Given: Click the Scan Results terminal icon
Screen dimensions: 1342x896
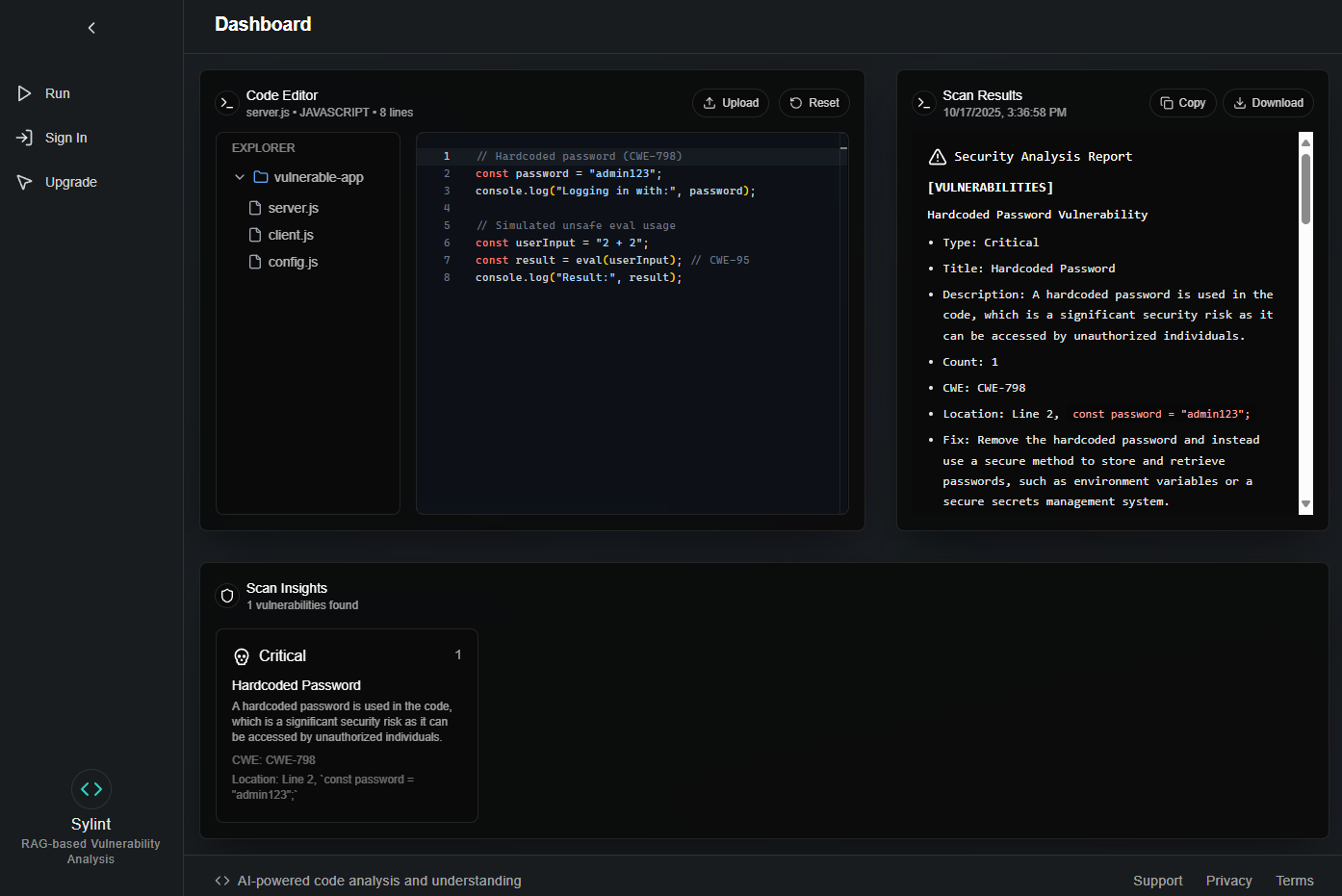Looking at the screenshot, I should pos(924,103).
